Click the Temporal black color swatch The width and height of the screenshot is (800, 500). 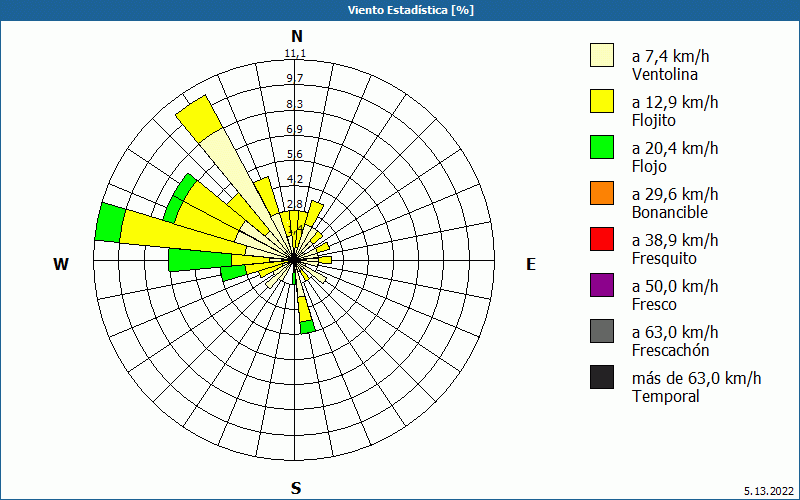(x=602, y=377)
